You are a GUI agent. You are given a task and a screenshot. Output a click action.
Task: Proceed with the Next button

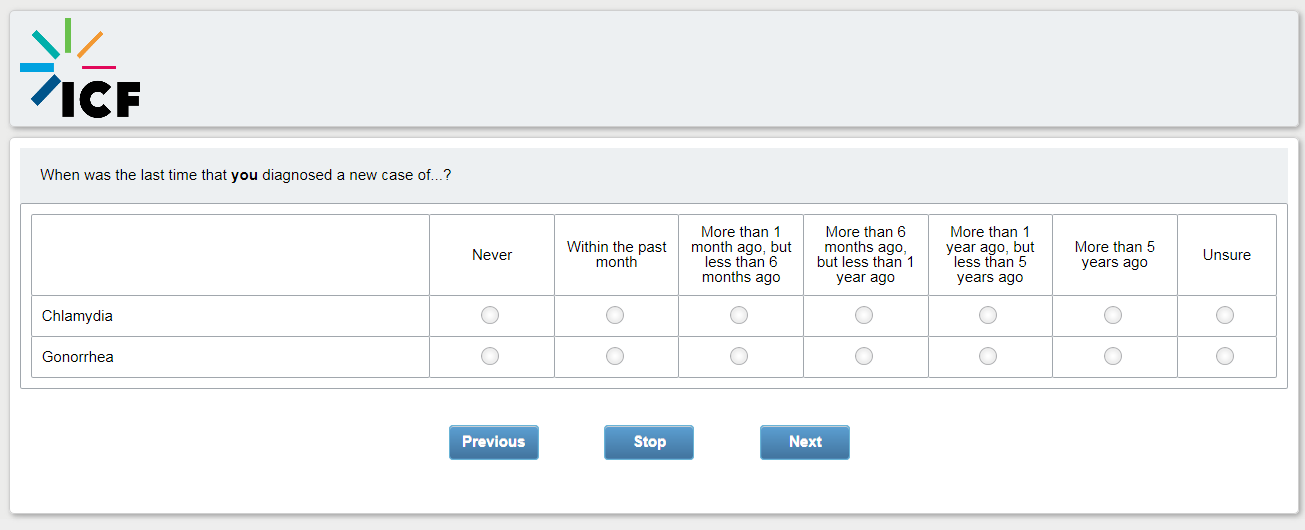point(805,442)
